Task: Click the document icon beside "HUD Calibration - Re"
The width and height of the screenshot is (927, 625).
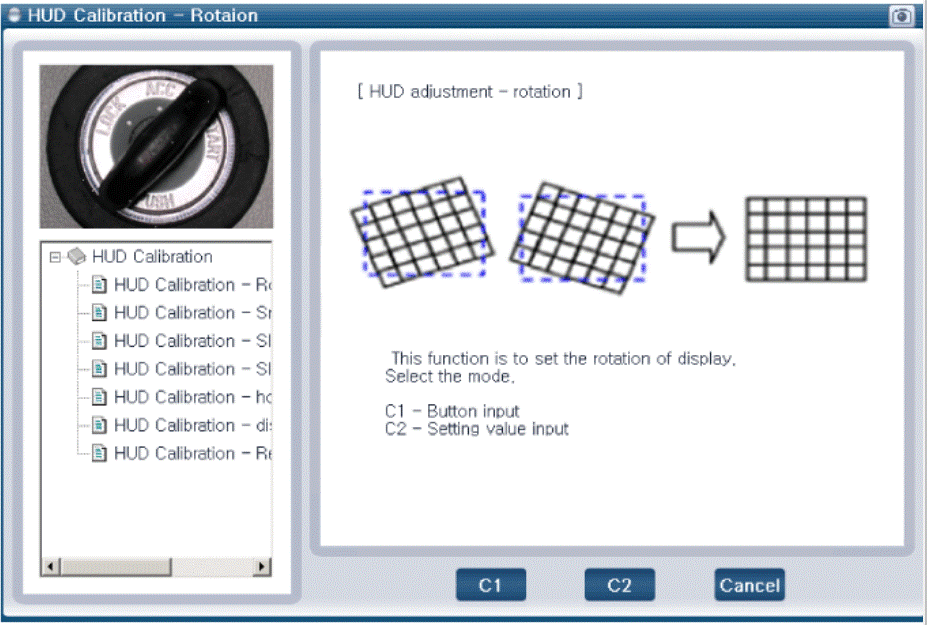Action: coord(100,454)
